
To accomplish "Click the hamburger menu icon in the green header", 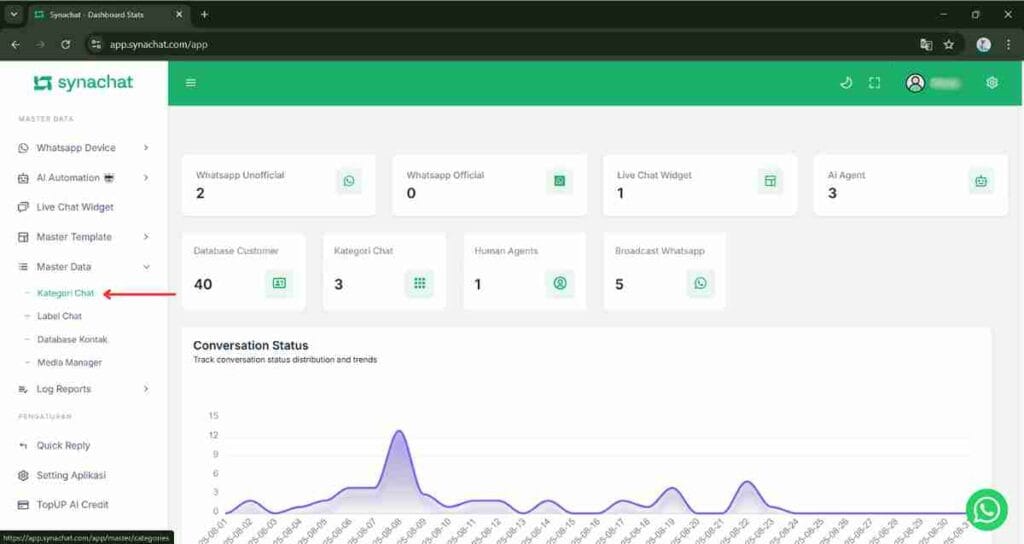I will [191, 83].
